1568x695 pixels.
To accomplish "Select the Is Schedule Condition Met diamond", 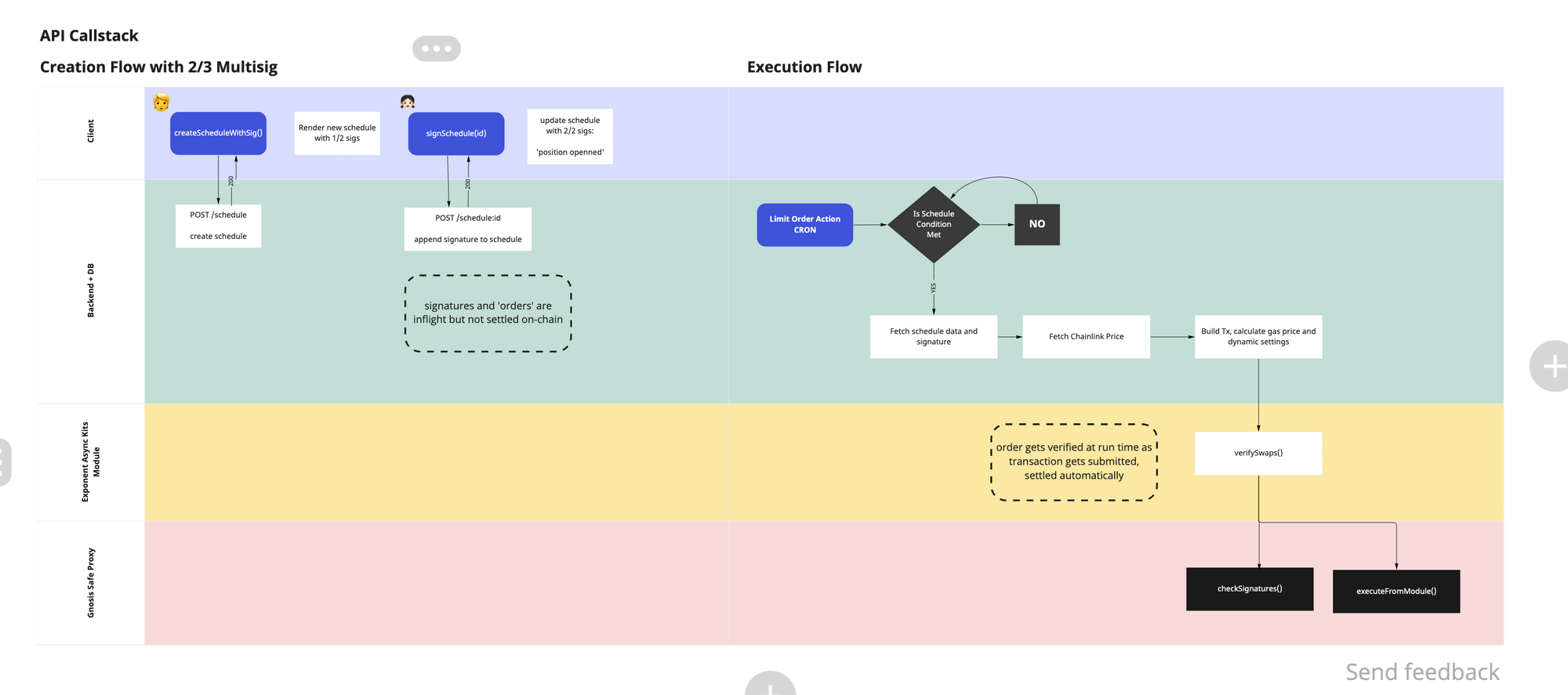I will click(933, 225).
